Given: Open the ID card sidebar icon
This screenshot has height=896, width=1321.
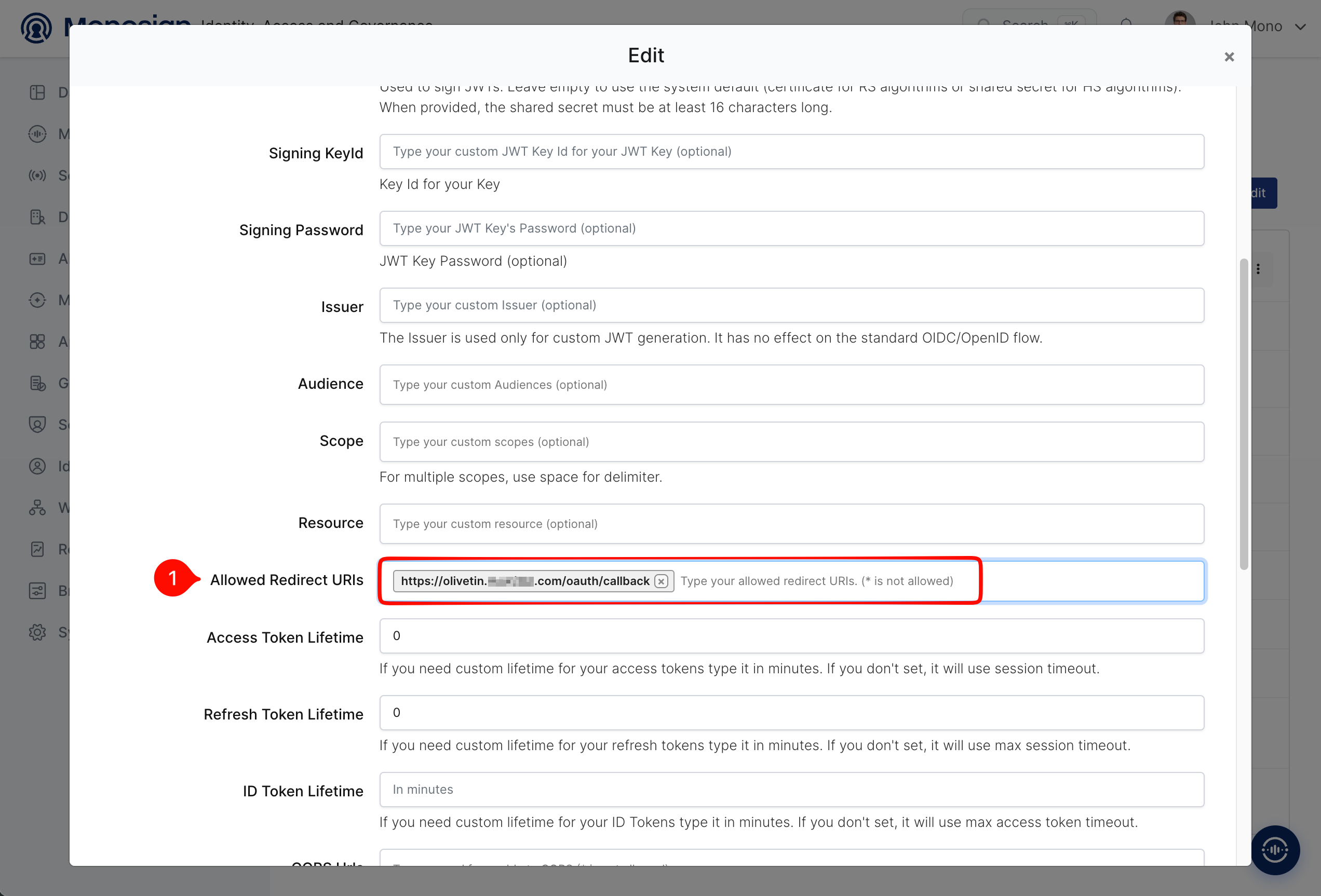Looking at the screenshot, I should pyautogui.click(x=37, y=259).
